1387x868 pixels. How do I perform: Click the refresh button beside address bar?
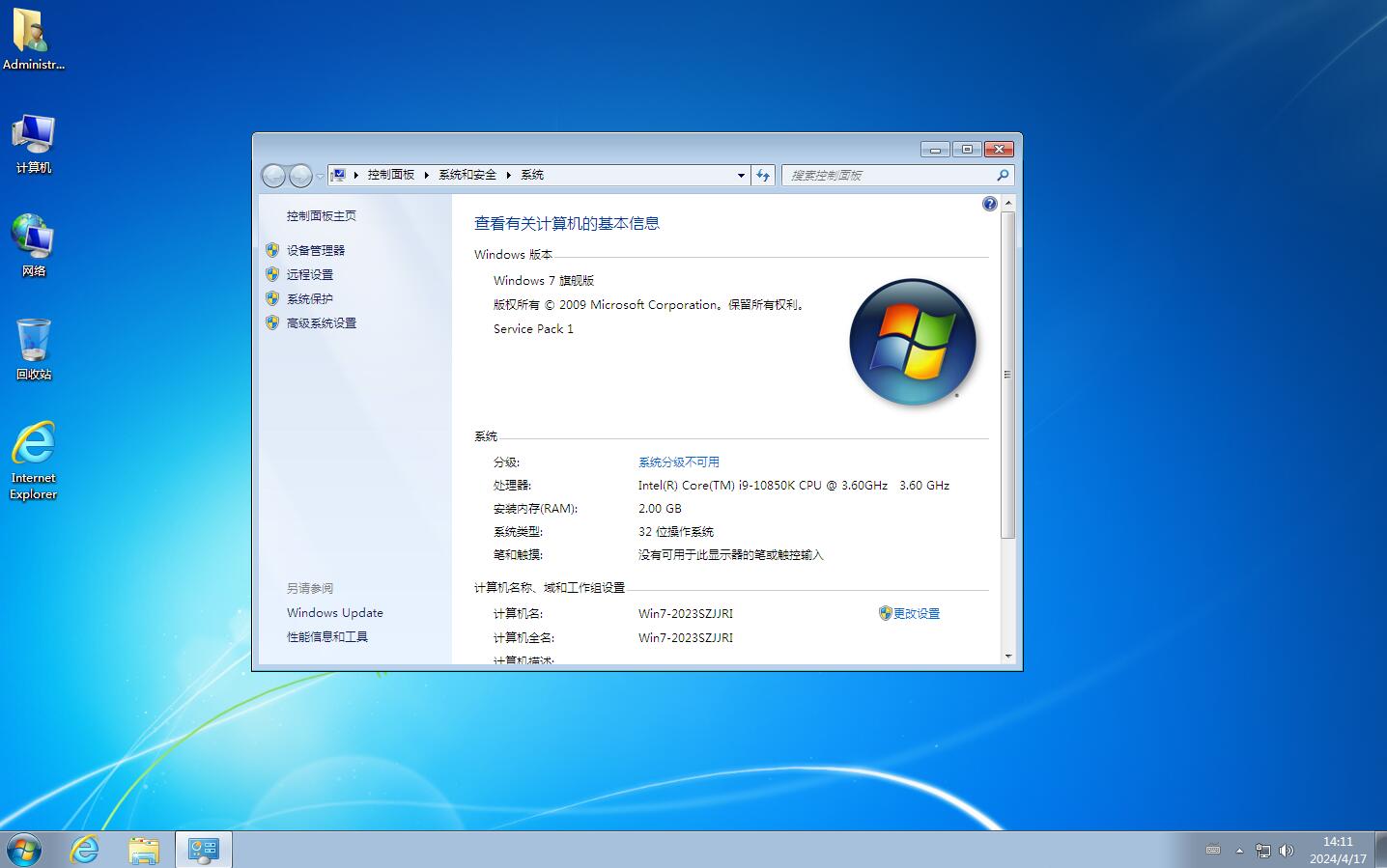point(763,175)
